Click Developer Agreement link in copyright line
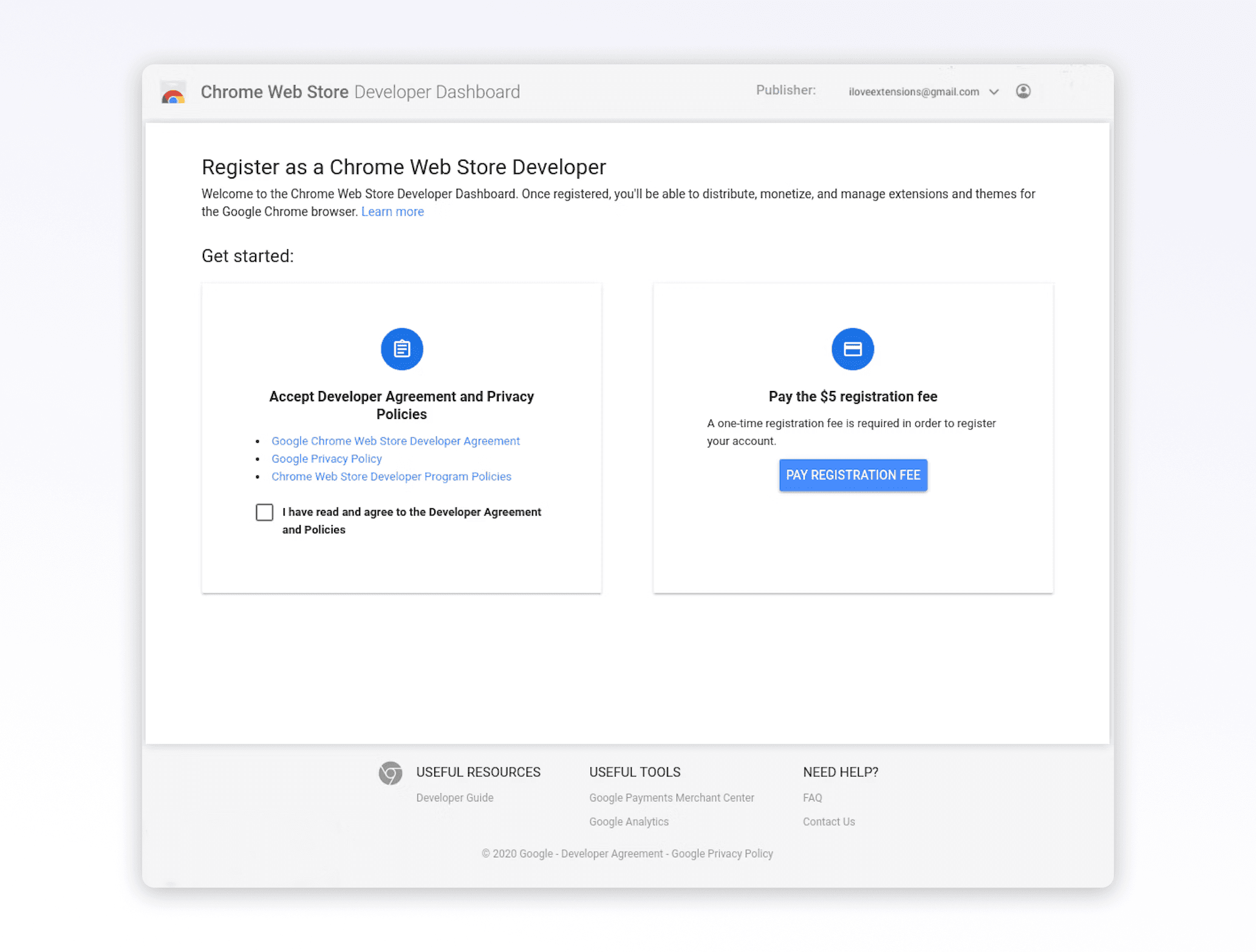 click(x=612, y=854)
